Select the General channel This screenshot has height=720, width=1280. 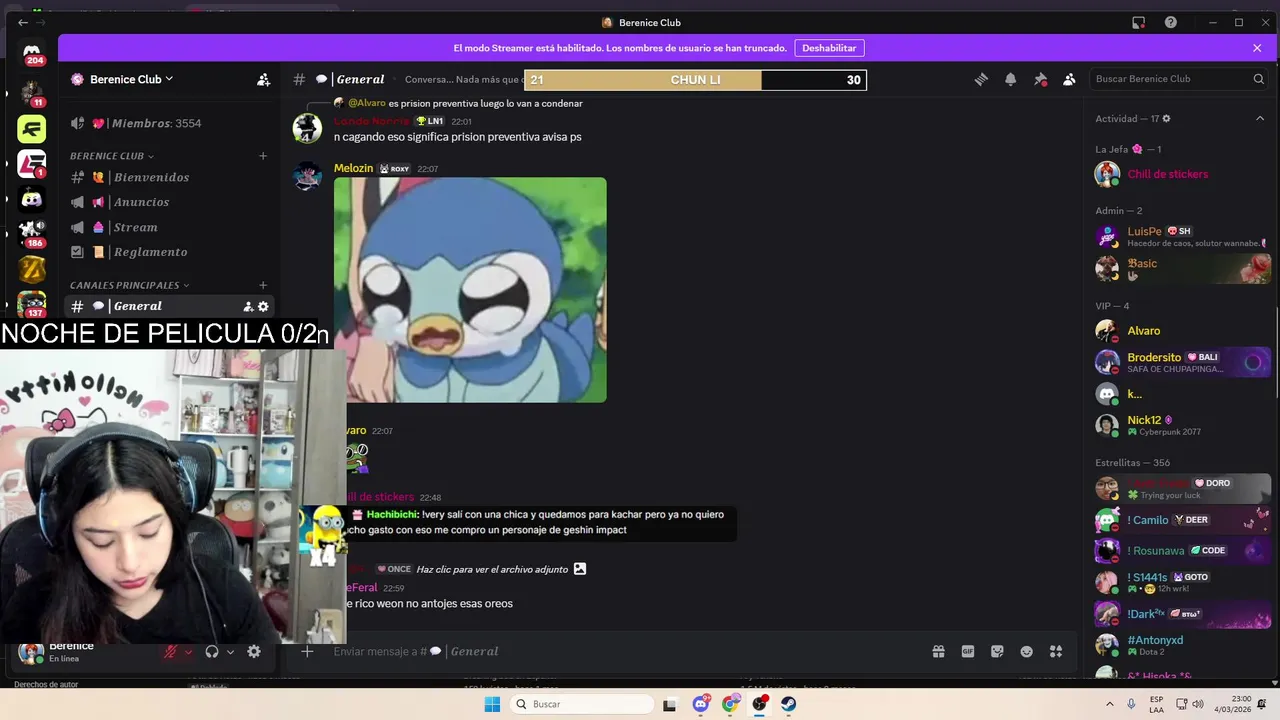(168, 306)
